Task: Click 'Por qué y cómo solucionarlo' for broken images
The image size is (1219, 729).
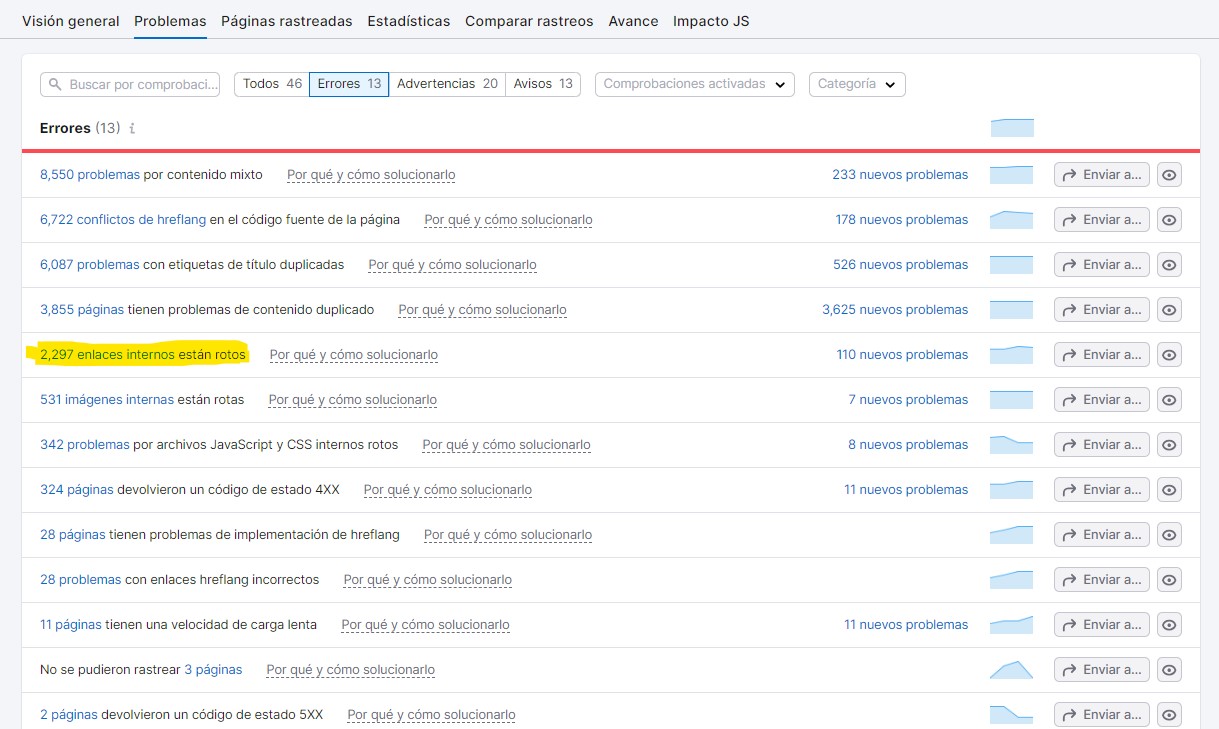Action: coord(352,399)
